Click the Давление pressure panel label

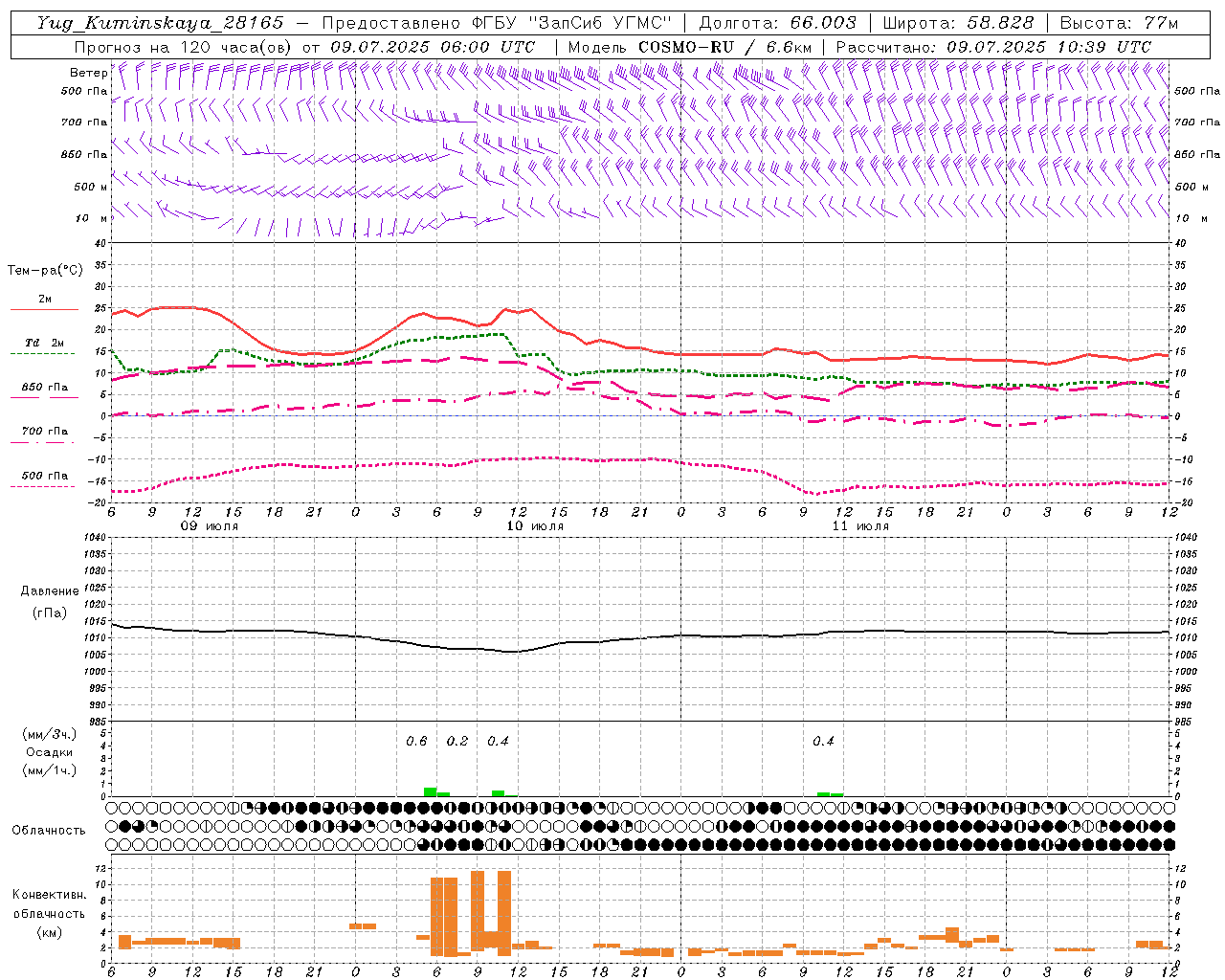pyautogui.click(x=50, y=591)
